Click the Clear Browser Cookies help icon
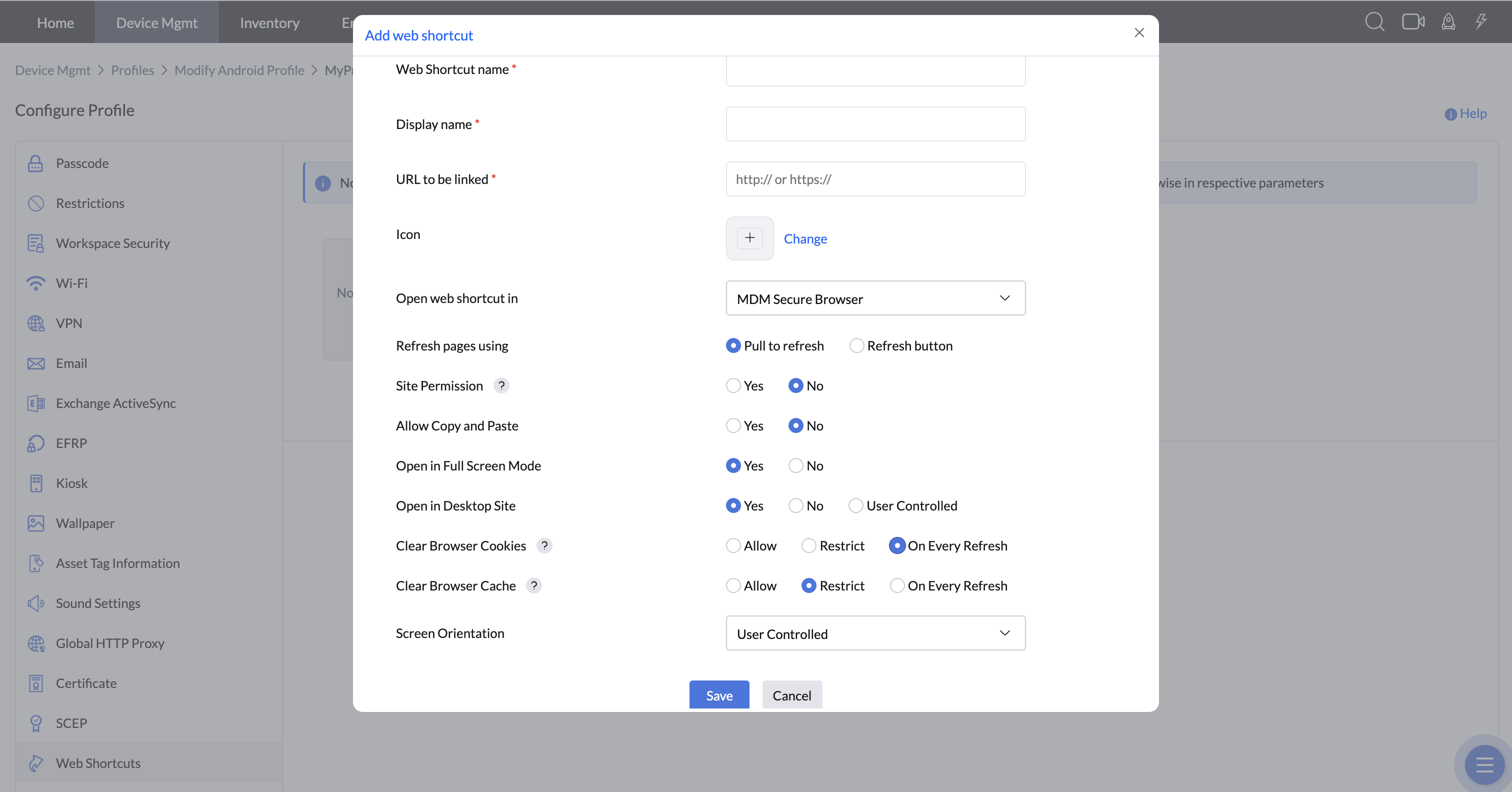The width and height of the screenshot is (1512, 792). click(544, 545)
